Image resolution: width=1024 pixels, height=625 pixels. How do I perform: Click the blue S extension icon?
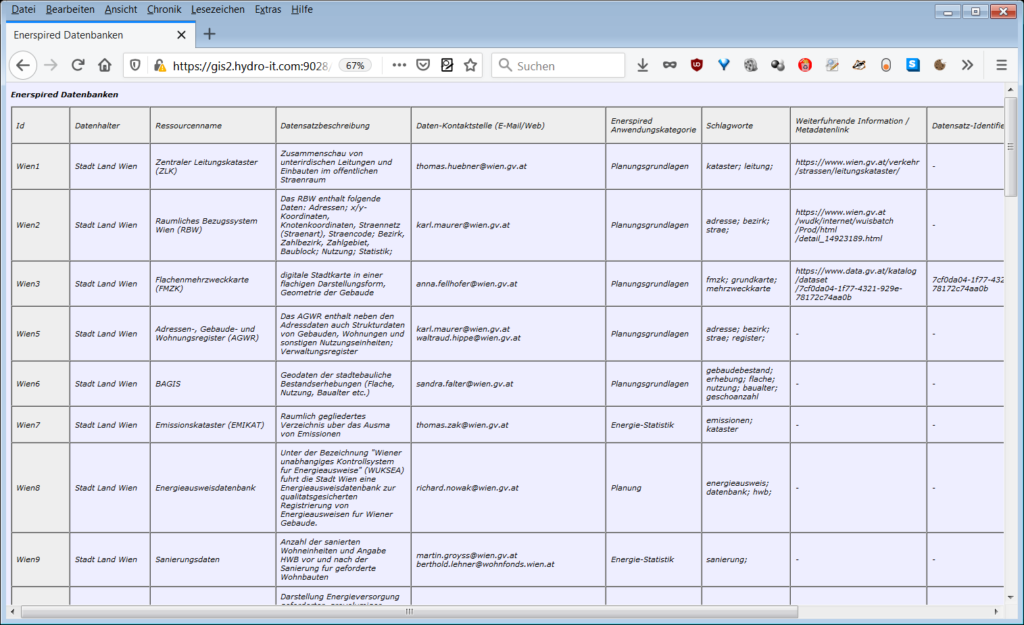[913, 65]
